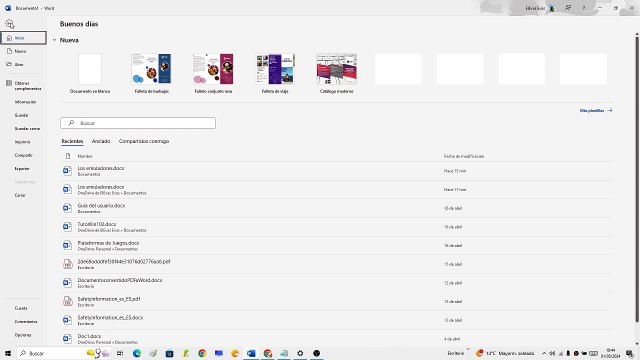Choose Folleto conjunto rosa template

pyautogui.click(x=213, y=73)
